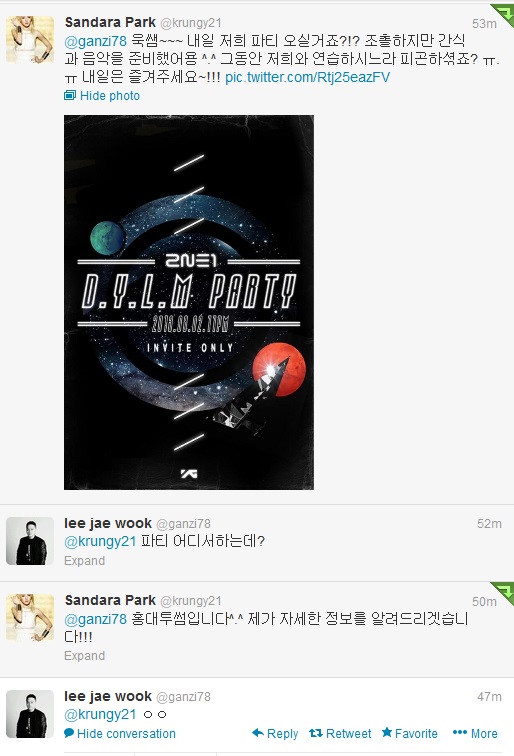The height and width of the screenshot is (756, 514).
Task: Expand the 52m lee jae wook tweet
Action: pos(84,561)
